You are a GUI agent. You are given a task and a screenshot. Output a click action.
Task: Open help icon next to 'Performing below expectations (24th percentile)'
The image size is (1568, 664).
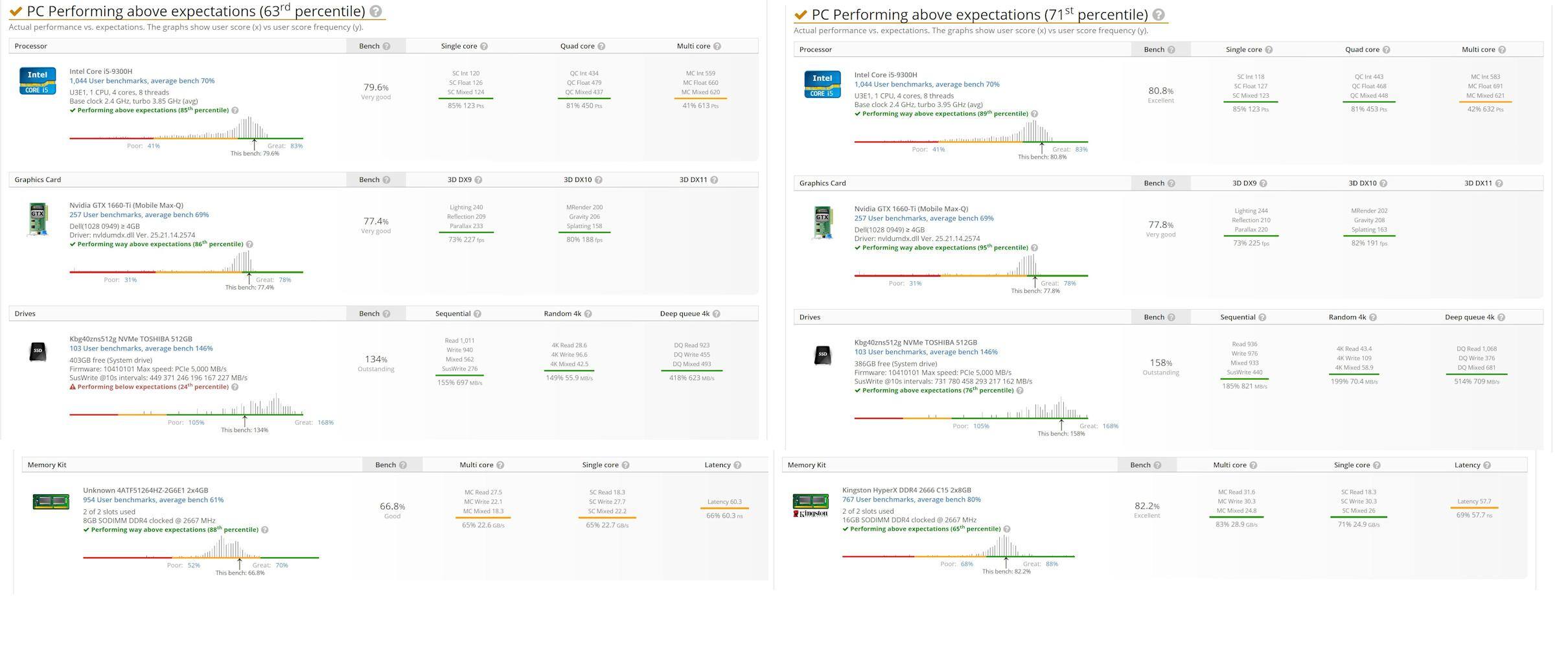235,387
